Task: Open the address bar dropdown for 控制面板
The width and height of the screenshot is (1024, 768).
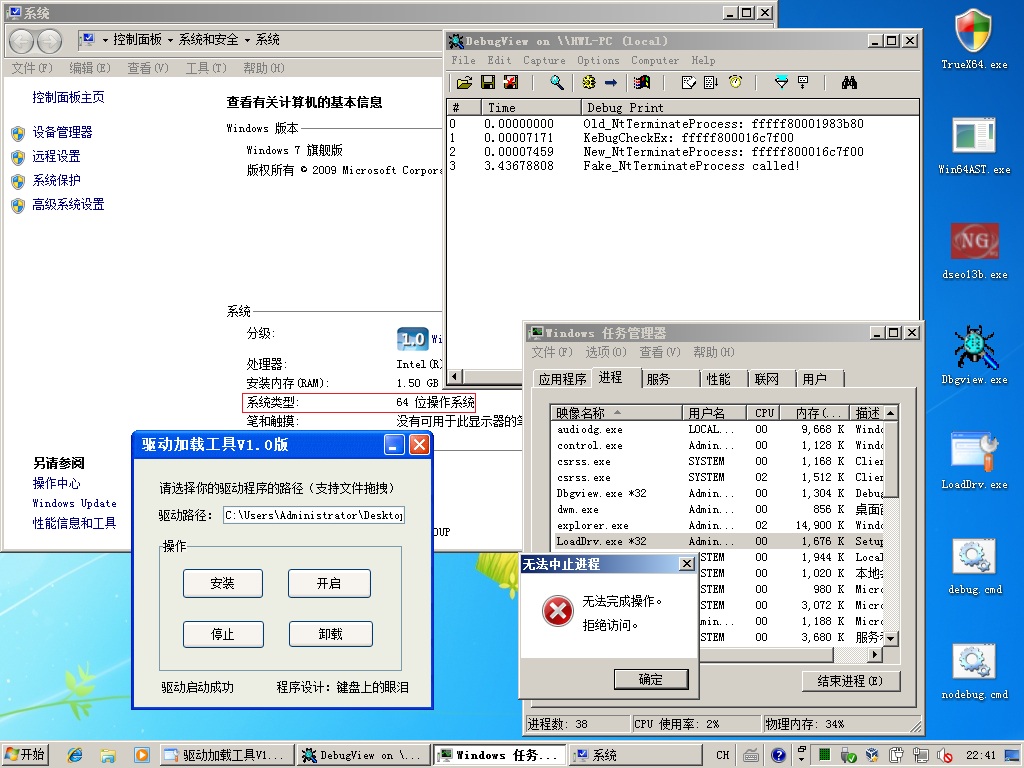Action: pyautogui.click(x=105, y=40)
